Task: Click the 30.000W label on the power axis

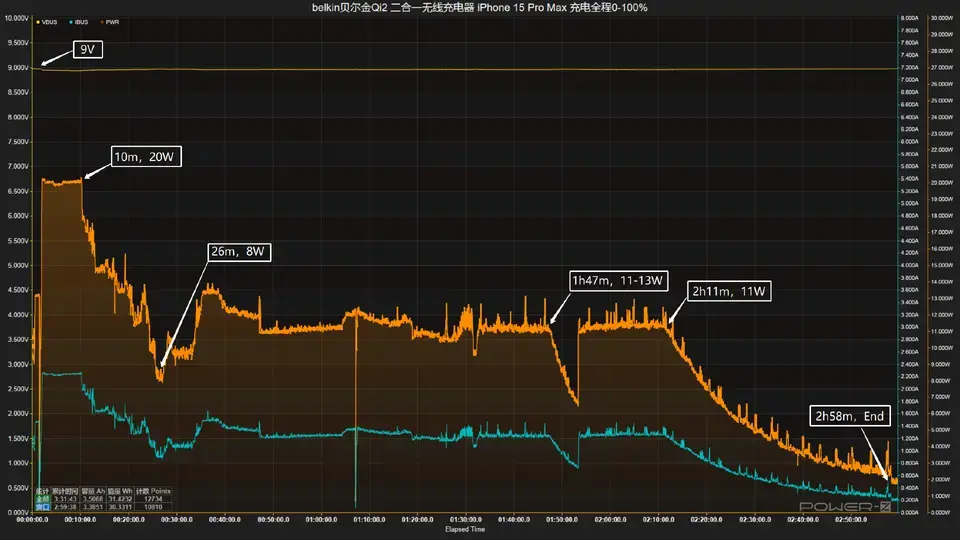Action: tap(942, 18)
